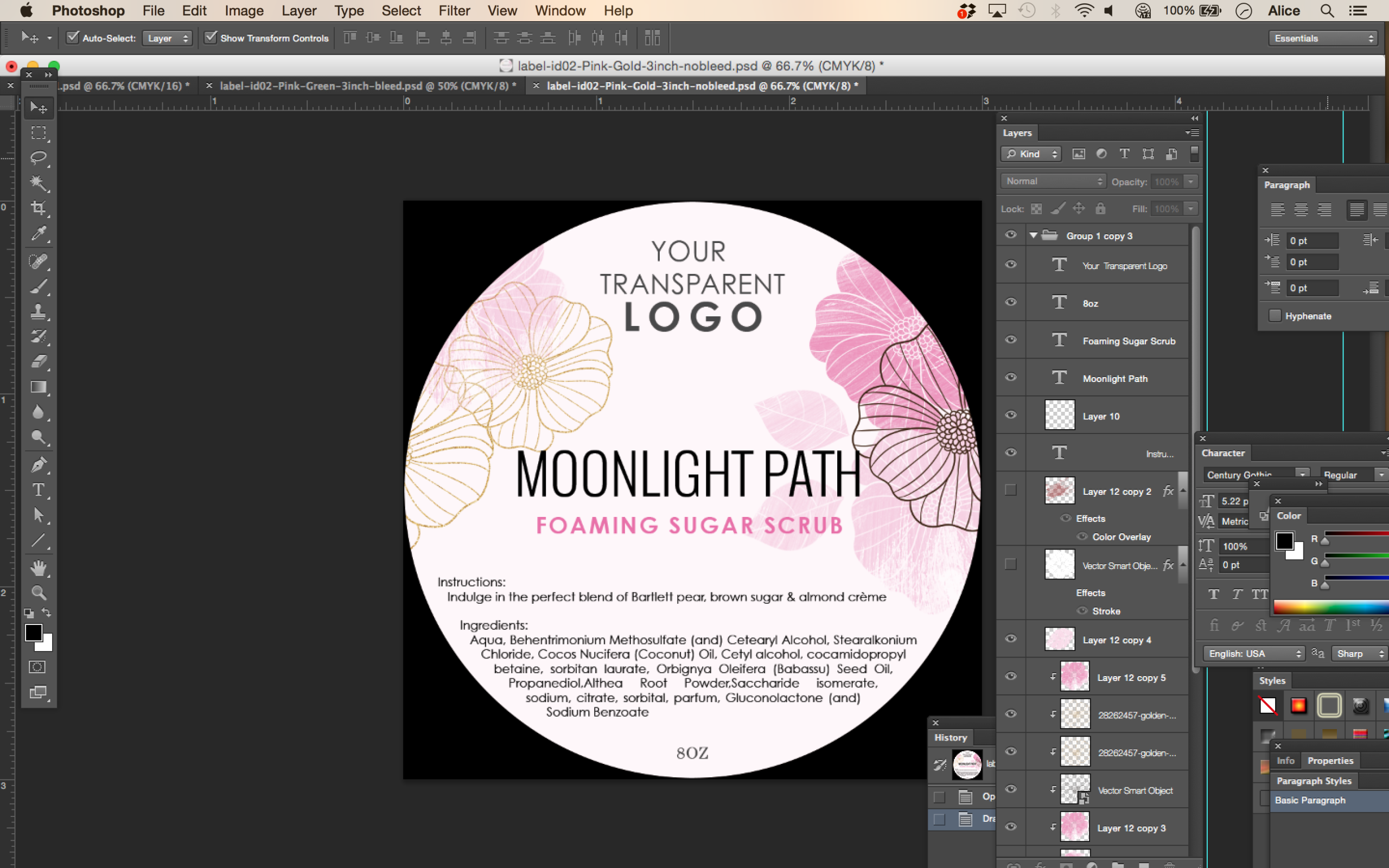Open the Layers panel options menu
The image size is (1389, 868).
click(x=1192, y=132)
